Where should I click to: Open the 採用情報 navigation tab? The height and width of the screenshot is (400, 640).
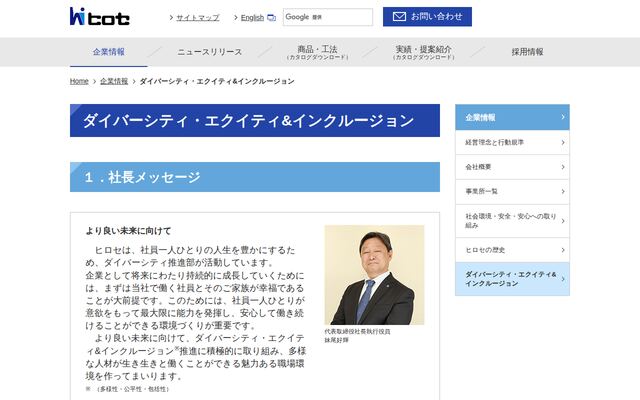pos(527,52)
